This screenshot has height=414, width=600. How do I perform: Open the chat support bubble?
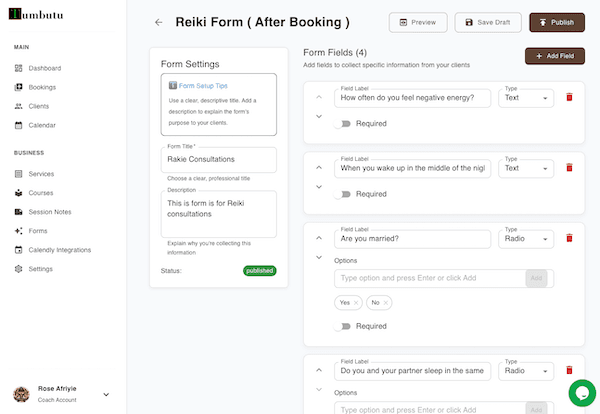click(582, 393)
